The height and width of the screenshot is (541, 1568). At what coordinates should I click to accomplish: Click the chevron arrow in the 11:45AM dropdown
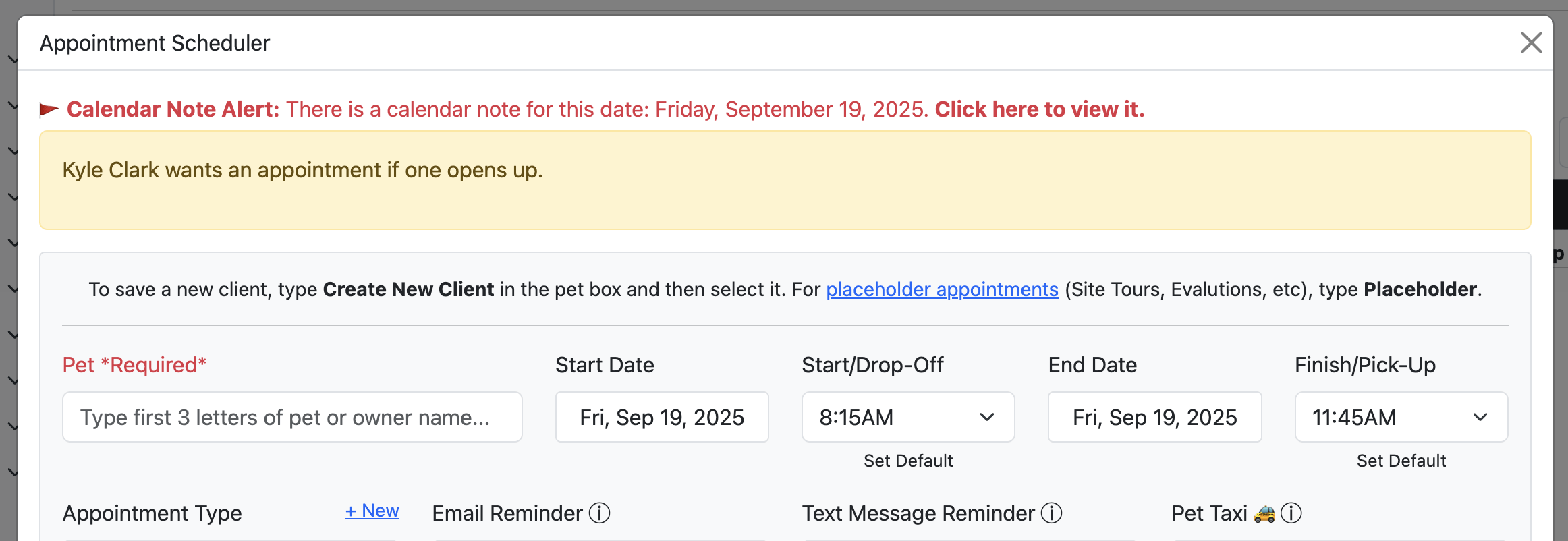tap(1480, 418)
